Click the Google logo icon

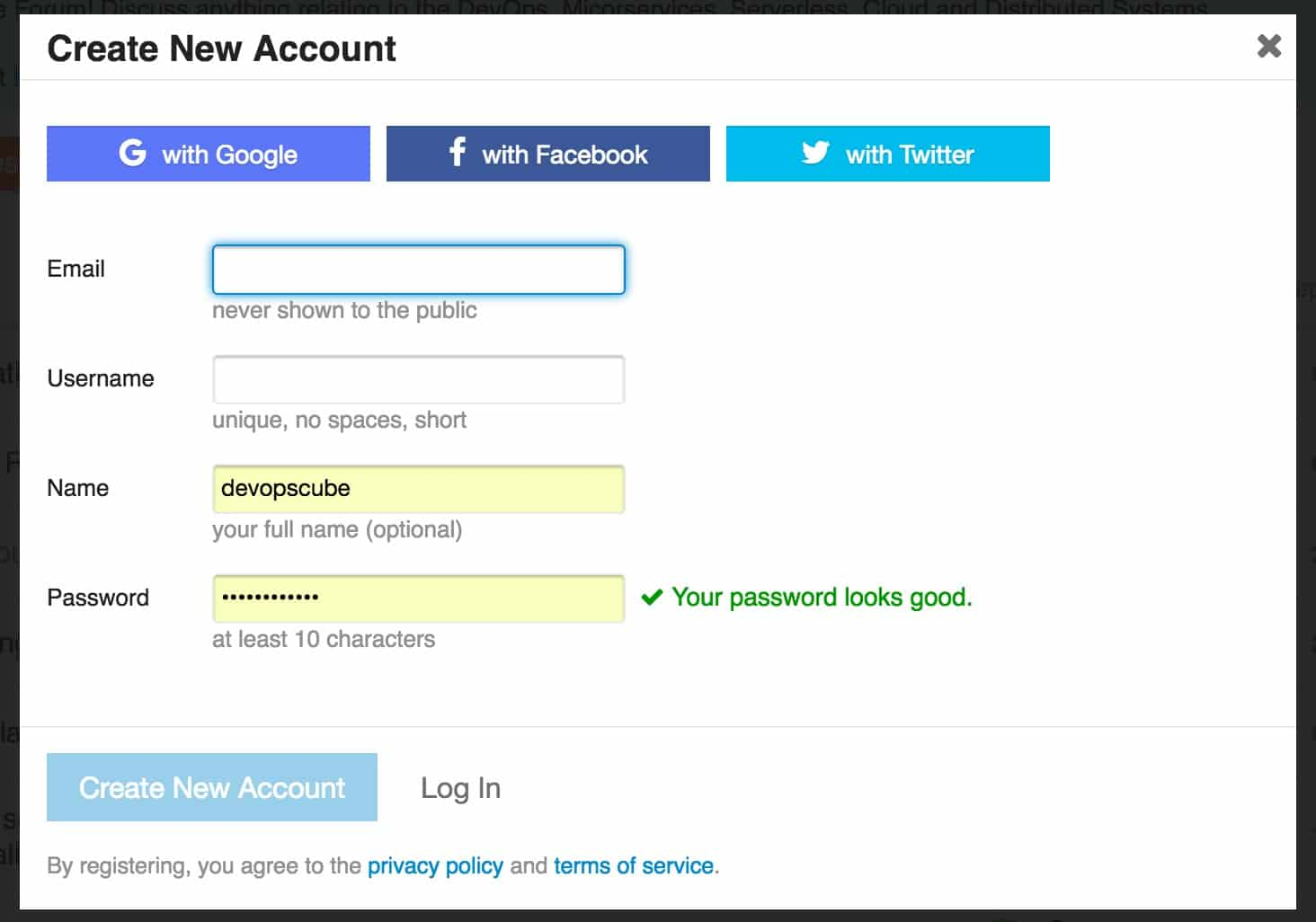(132, 154)
